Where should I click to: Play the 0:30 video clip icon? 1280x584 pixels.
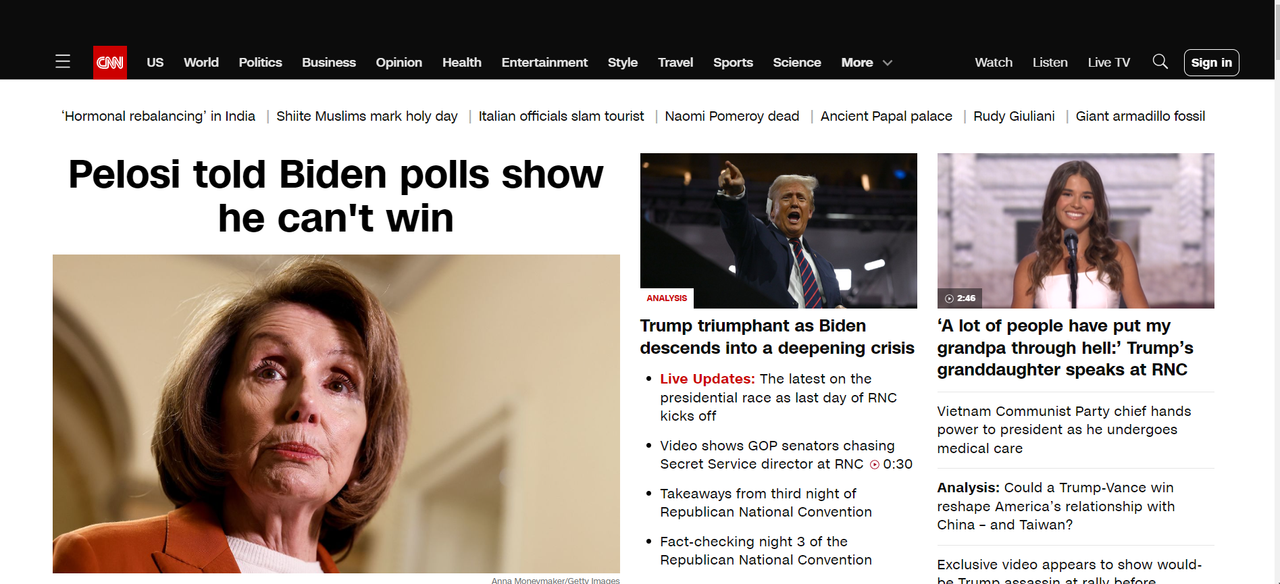[x=875, y=464]
